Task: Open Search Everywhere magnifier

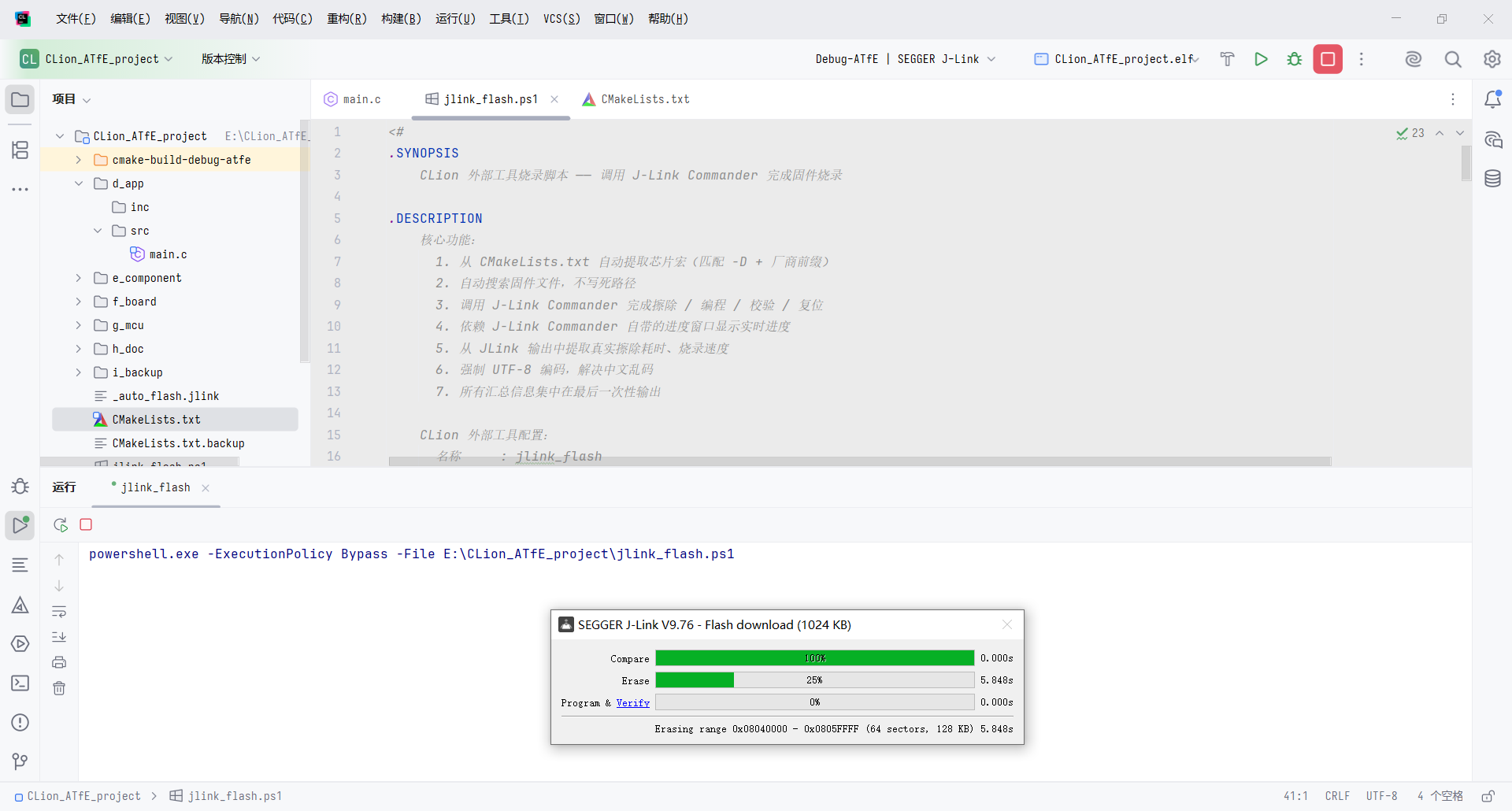Action: (1453, 59)
